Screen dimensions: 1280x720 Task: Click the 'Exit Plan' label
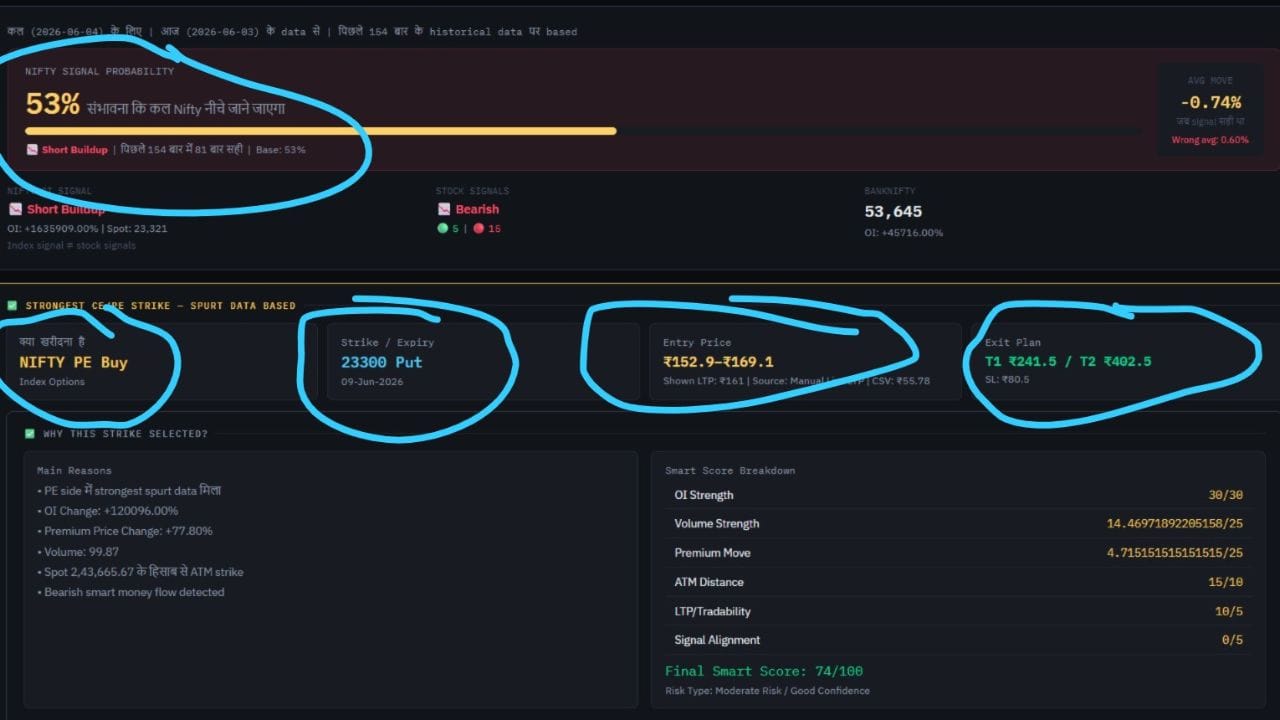point(1013,342)
